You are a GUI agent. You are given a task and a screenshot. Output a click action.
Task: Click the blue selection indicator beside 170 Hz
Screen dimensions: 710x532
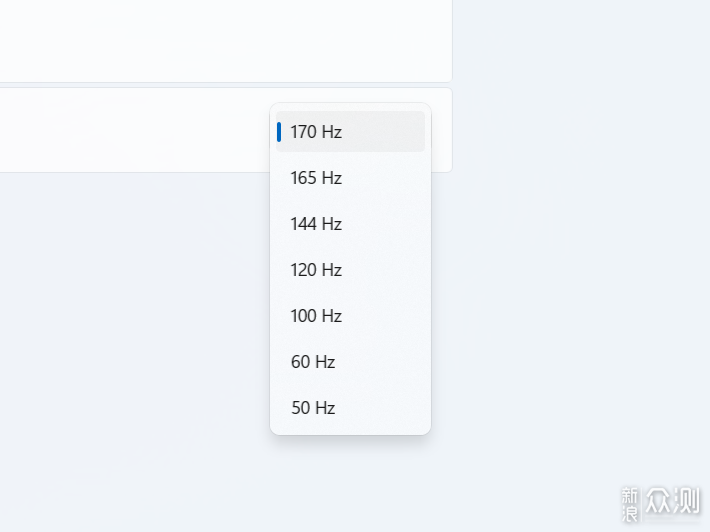click(x=279, y=132)
